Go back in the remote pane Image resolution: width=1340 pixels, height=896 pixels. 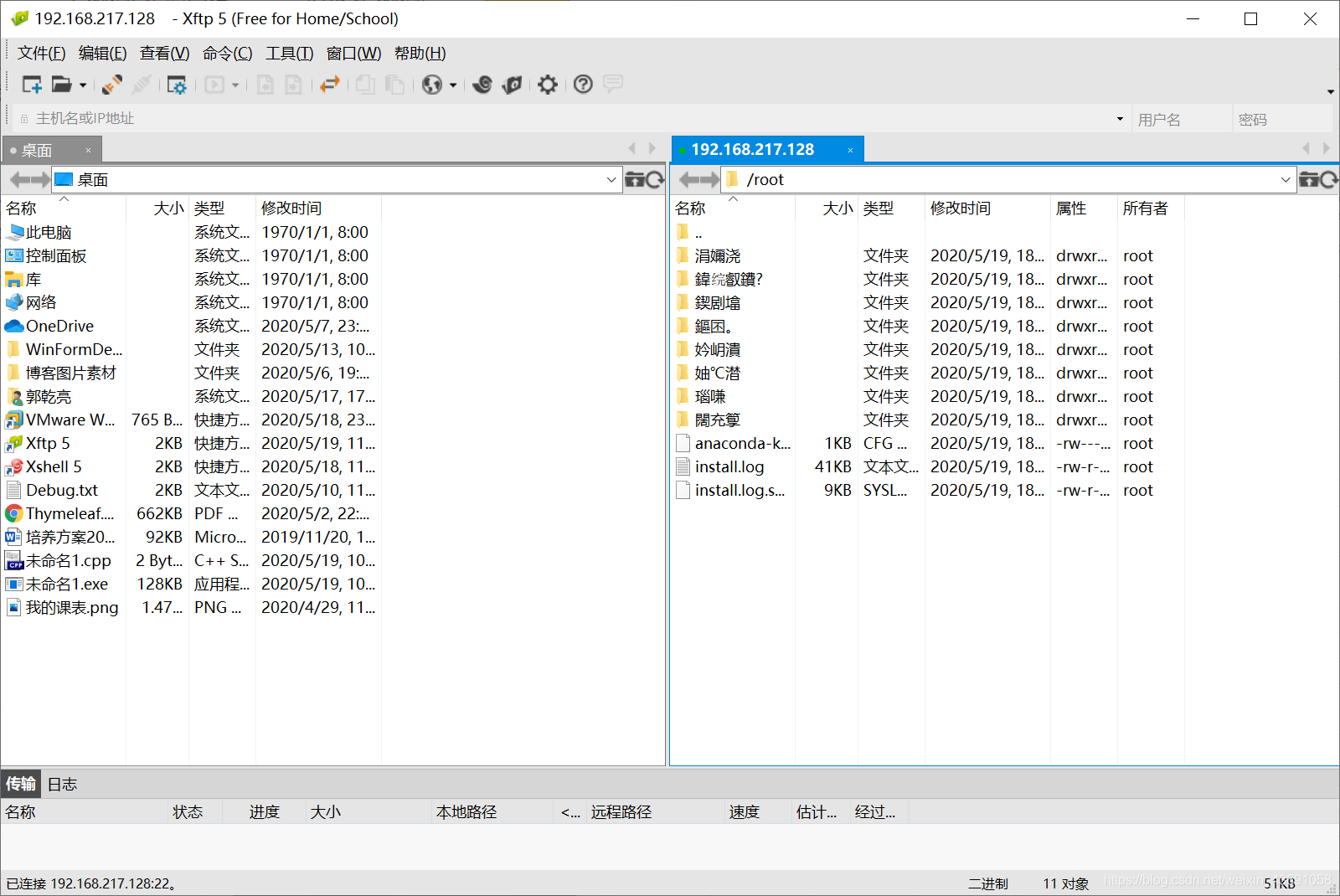[688, 180]
